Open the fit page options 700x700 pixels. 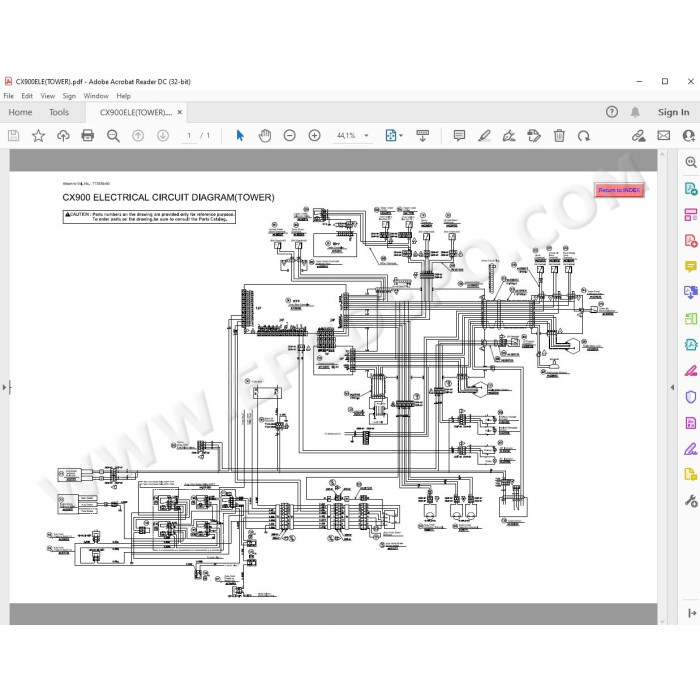(393, 135)
